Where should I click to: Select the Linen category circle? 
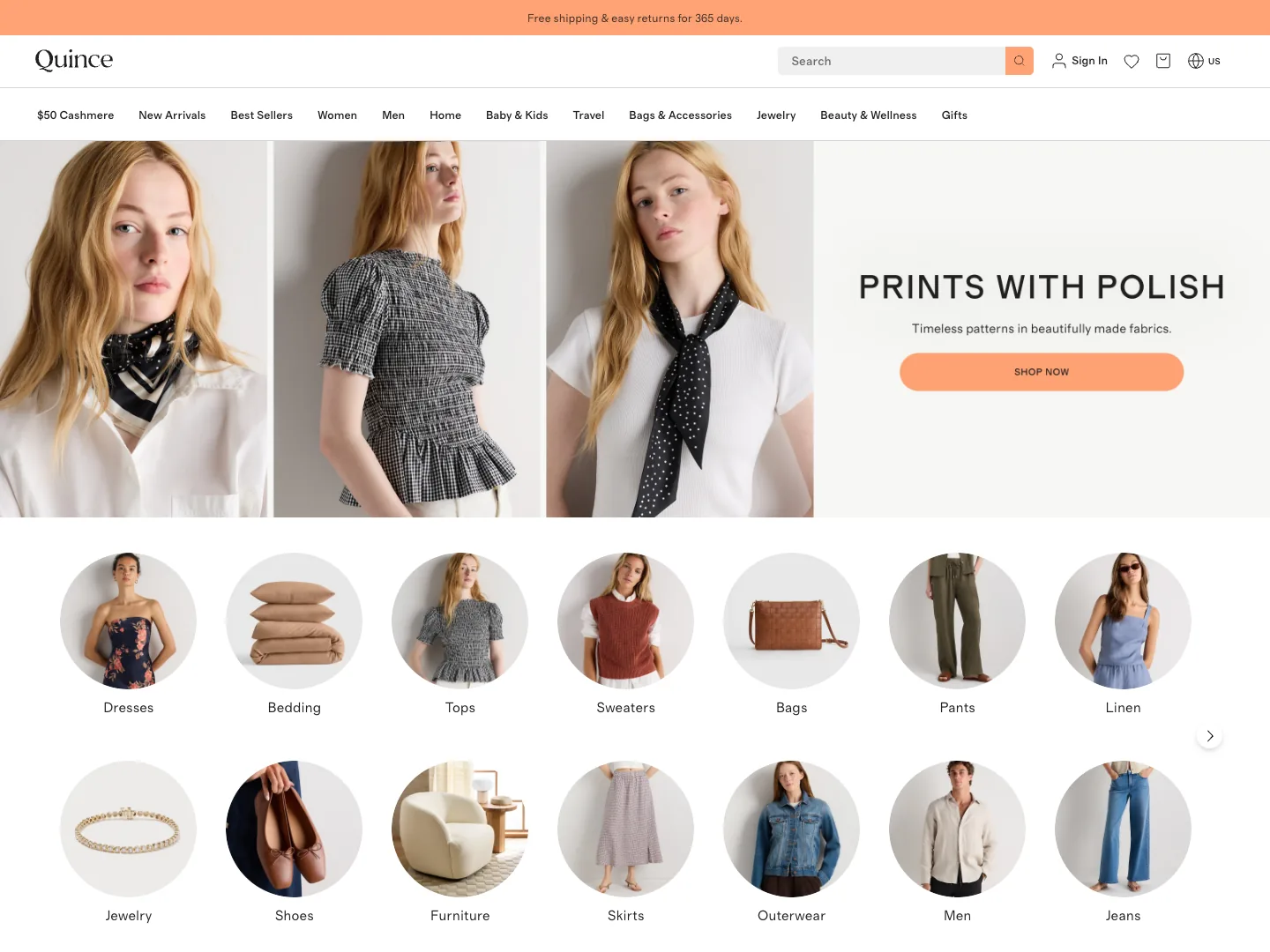[1124, 621]
